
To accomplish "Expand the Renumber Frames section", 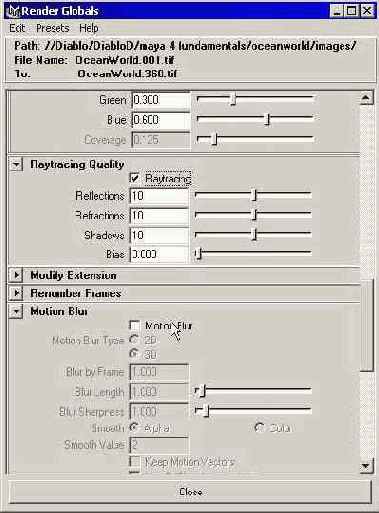I will (x=16, y=293).
